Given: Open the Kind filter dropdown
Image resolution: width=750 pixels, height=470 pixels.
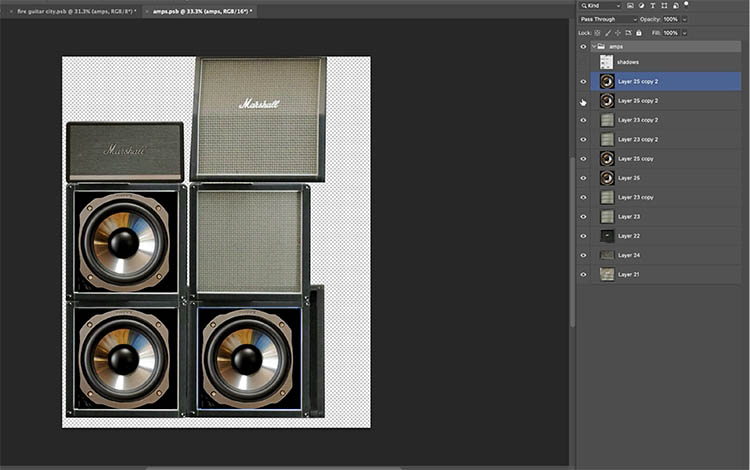Looking at the screenshot, I should tap(600, 6).
